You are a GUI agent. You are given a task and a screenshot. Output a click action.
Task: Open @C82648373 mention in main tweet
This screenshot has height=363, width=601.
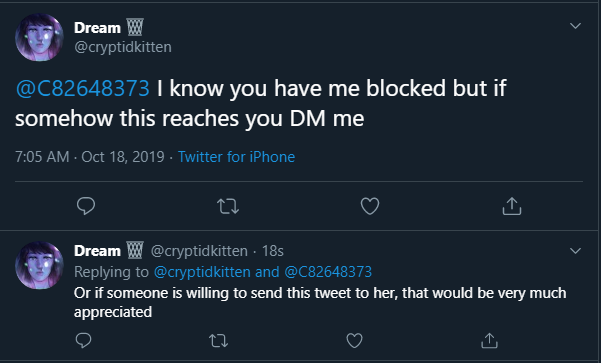(x=82, y=88)
